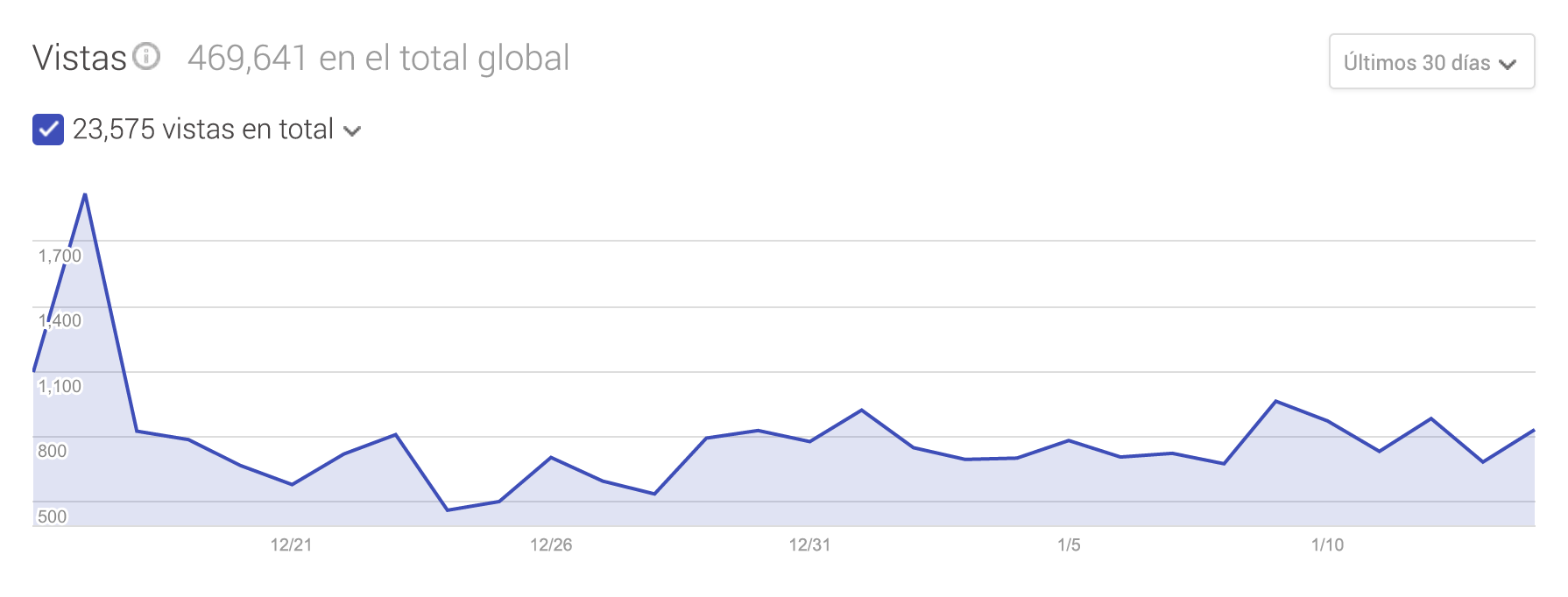The width and height of the screenshot is (1568, 597).
Task: Select the 12/31 date label on axis
Action: pos(809,544)
